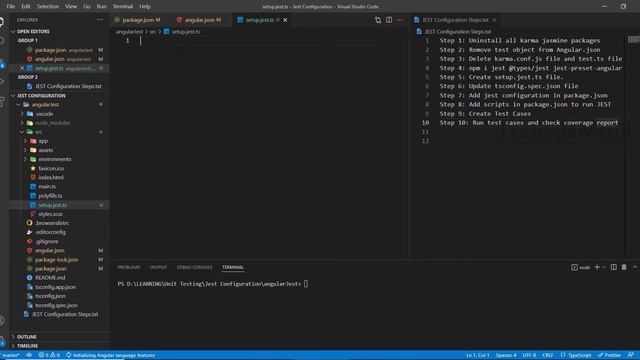Click line 1 in setup.jest.ts editor

click(257, 40)
